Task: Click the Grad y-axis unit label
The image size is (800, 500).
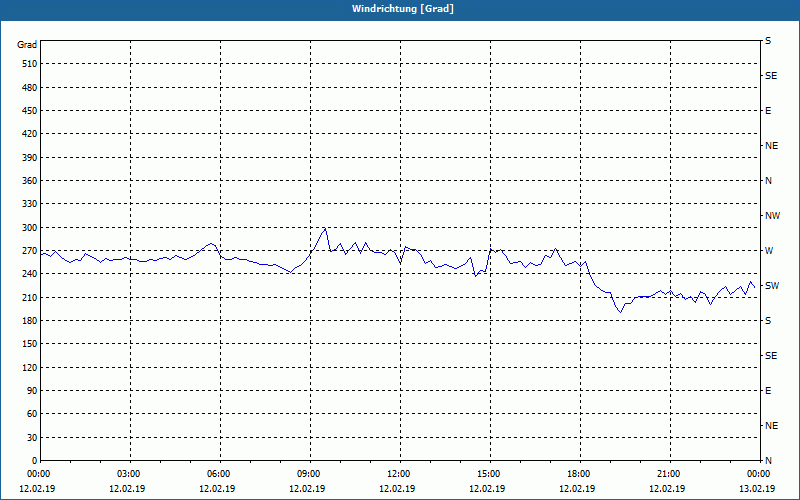Action: (27, 45)
